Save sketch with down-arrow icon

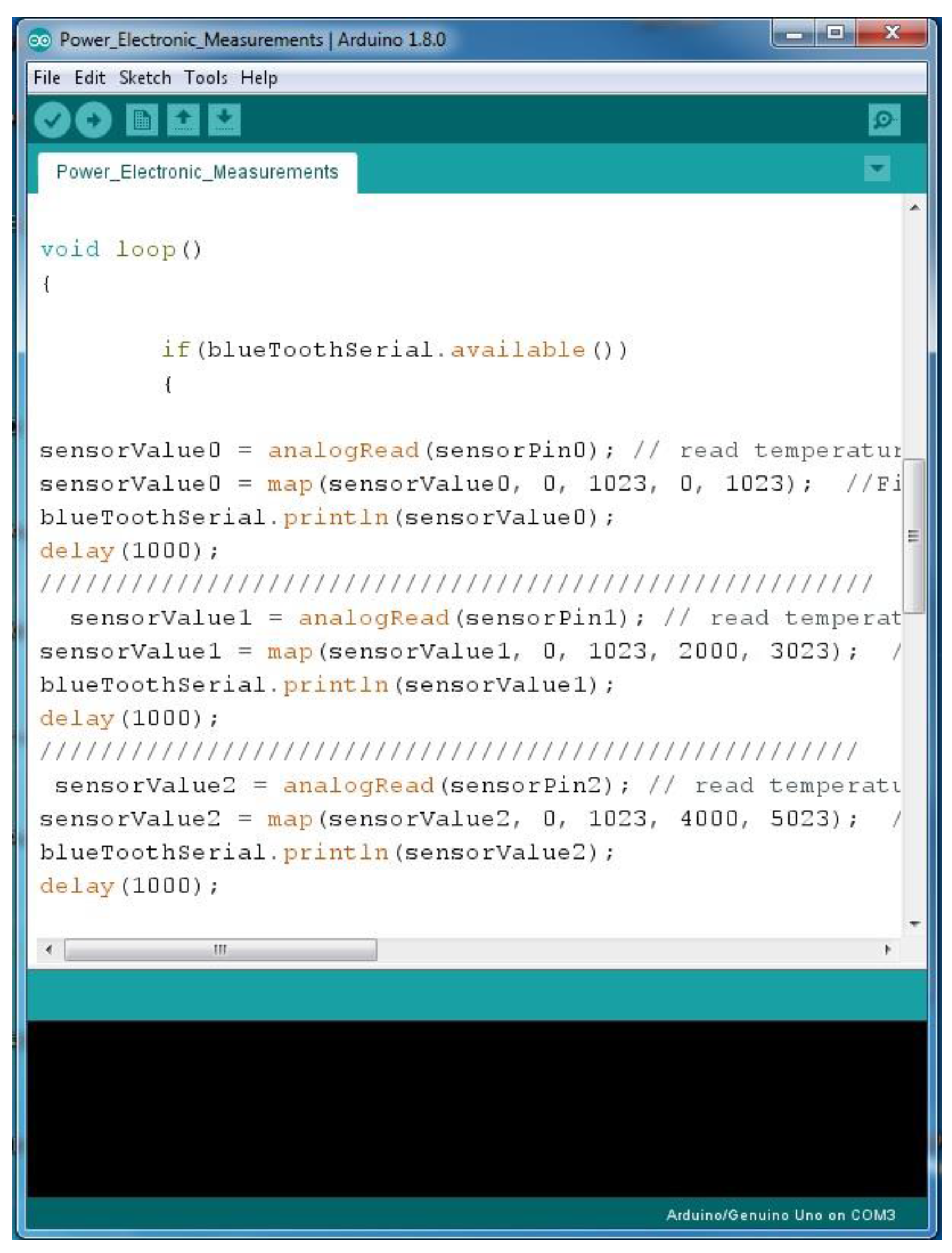[x=224, y=120]
